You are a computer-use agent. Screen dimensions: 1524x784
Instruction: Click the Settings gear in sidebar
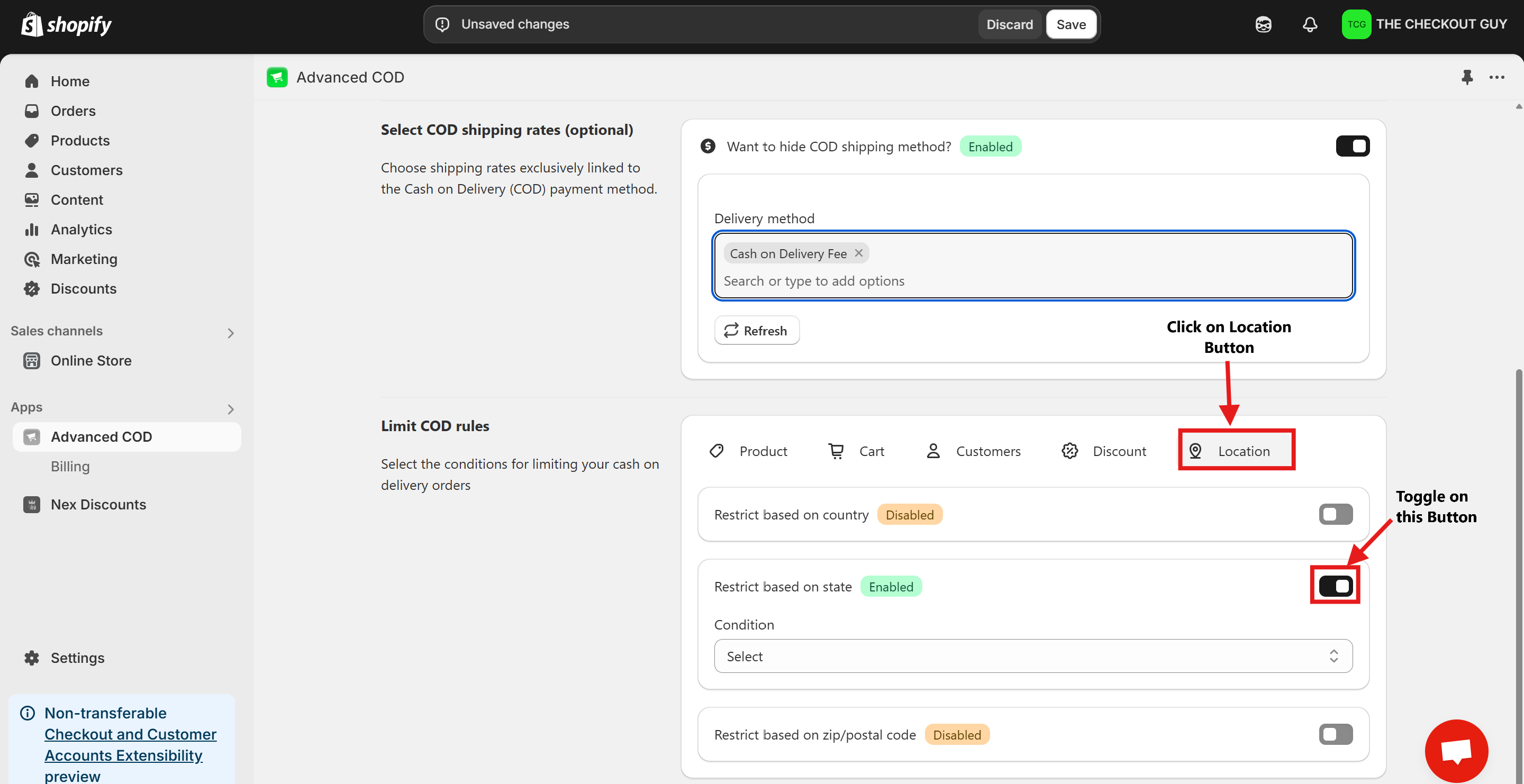(x=31, y=658)
